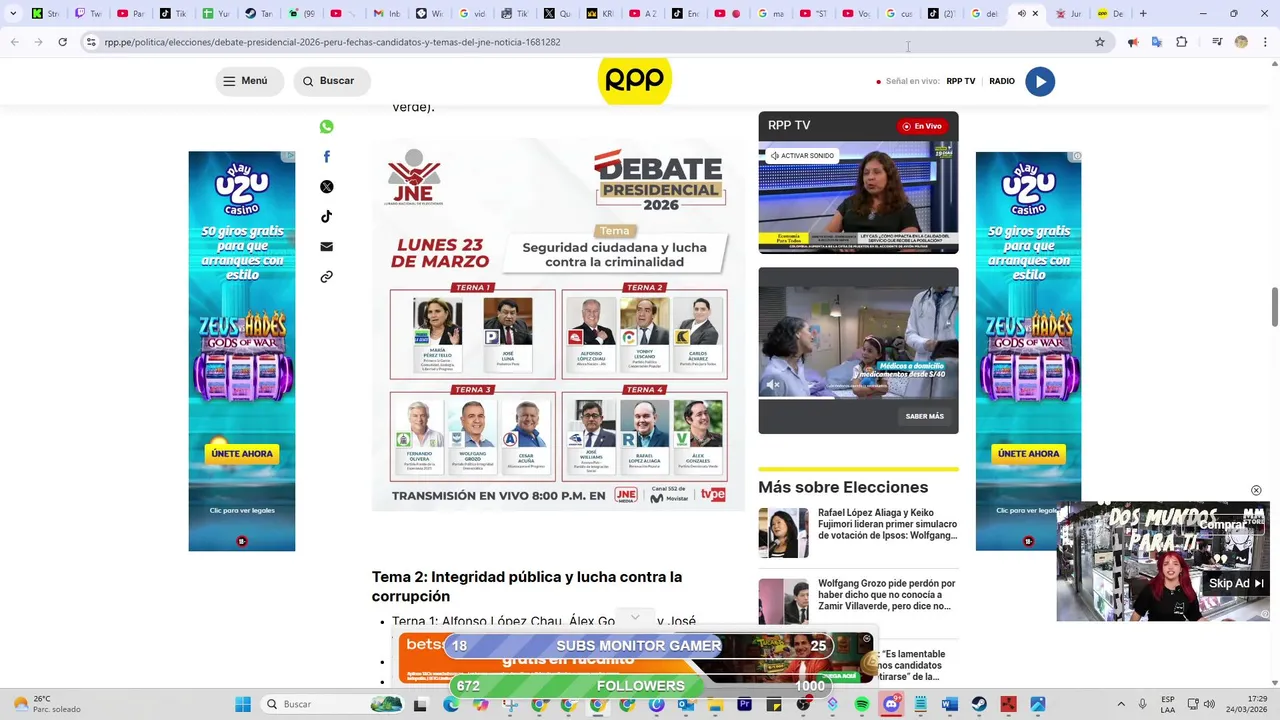Image resolution: width=1280 pixels, height=720 pixels.
Task: Go to the RPP logo homepage
Action: coord(634,81)
